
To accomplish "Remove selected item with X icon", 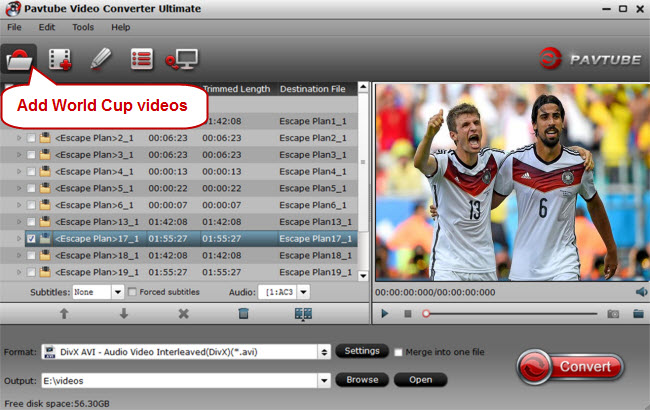I will pyautogui.click(x=183, y=314).
